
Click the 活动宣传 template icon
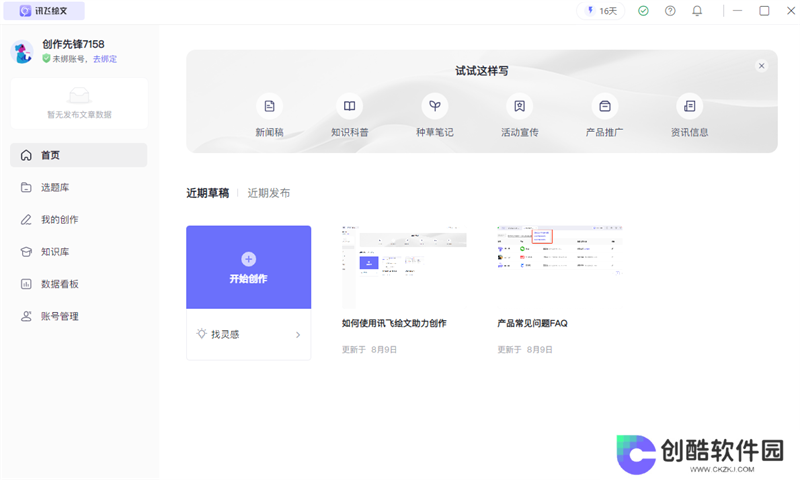coord(519,106)
